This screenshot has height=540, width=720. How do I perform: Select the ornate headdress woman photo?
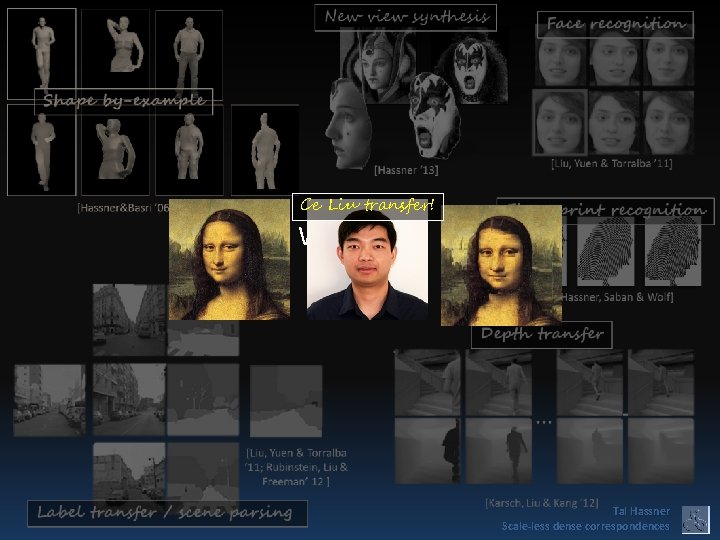[378, 65]
